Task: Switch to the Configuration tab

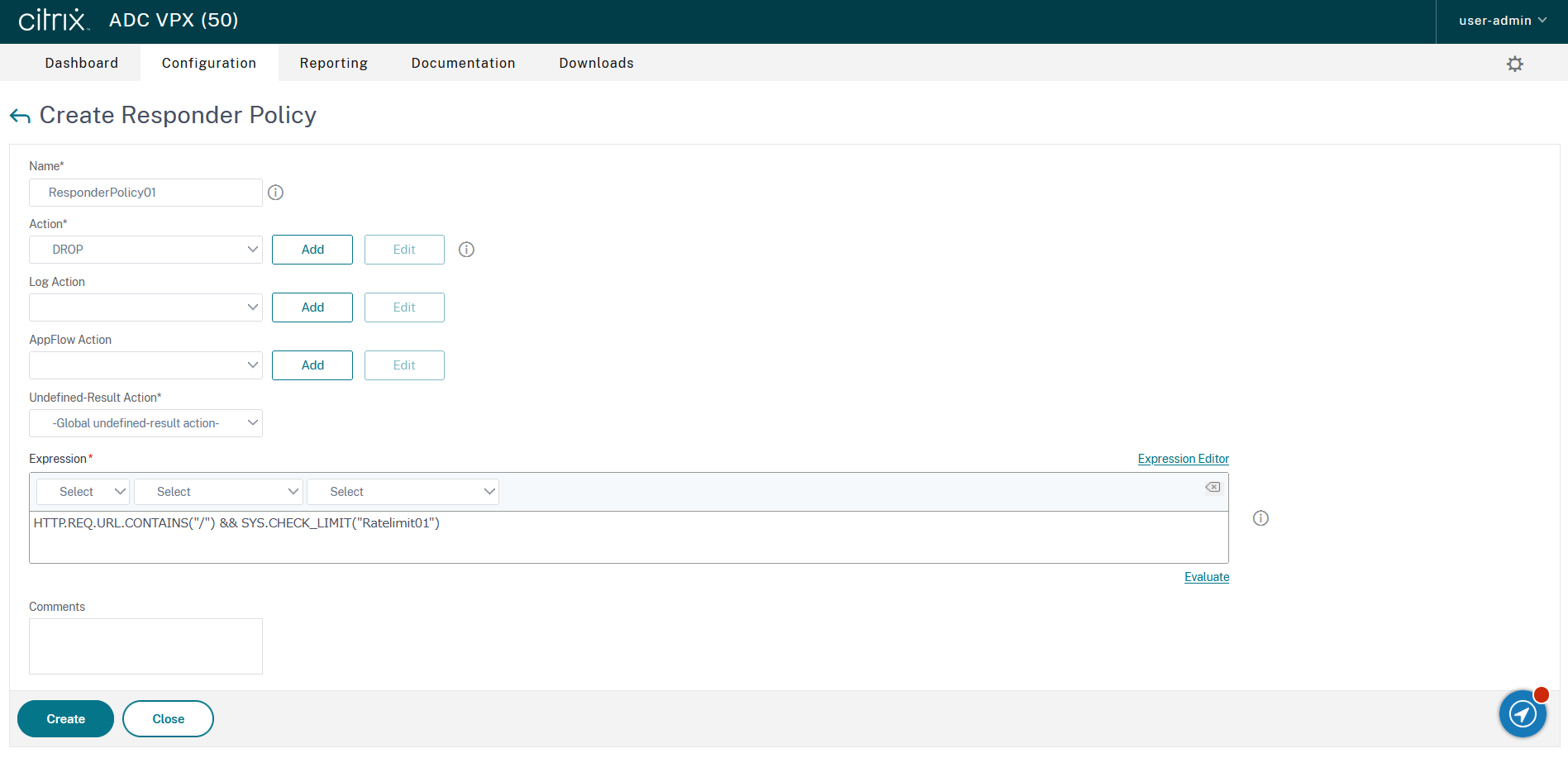Action: (x=209, y=63)
